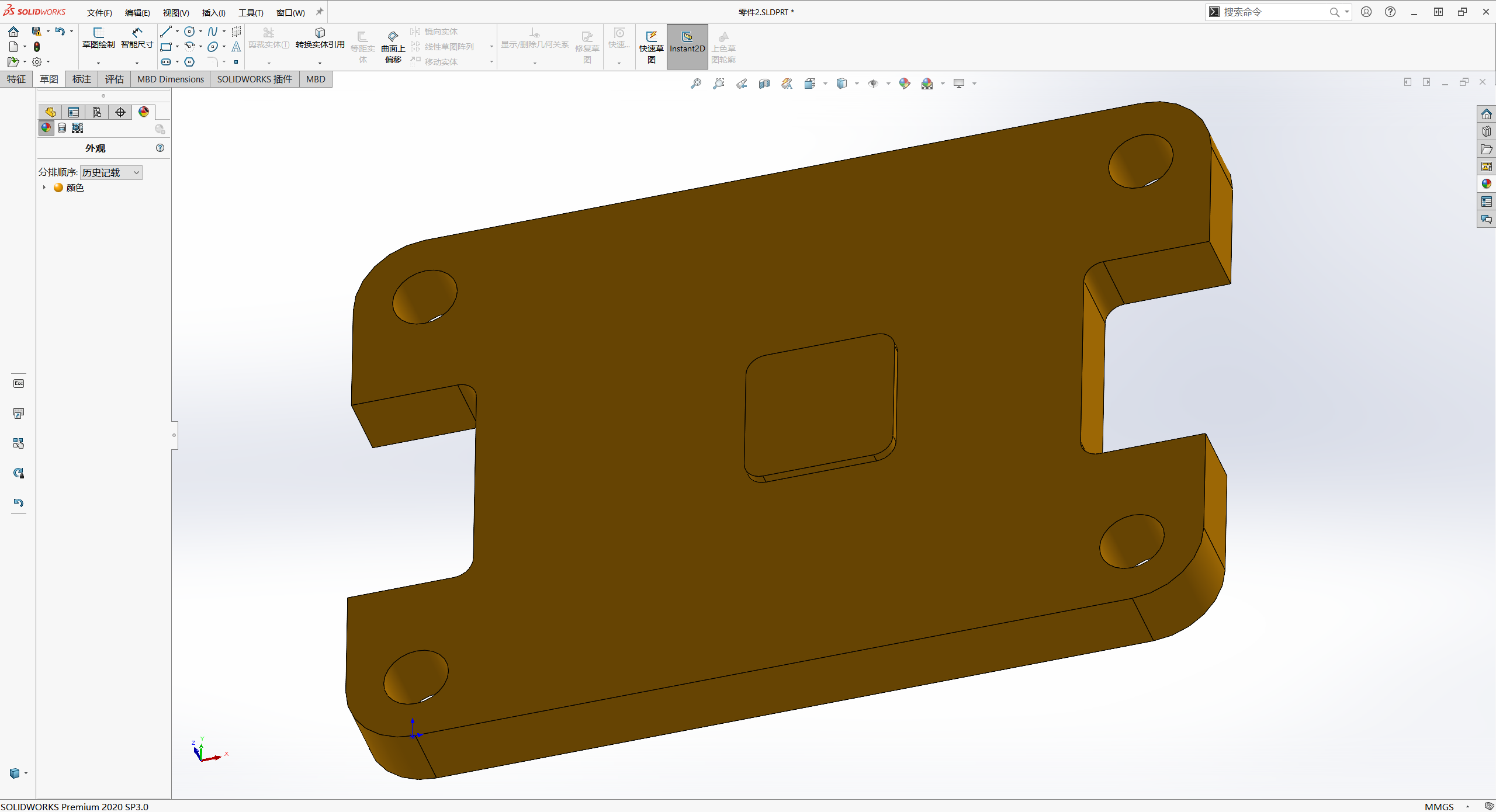Open the Display Style dropdown arrow
Viewport: 1496px width, 812px height.
click(x=857, y=84)
